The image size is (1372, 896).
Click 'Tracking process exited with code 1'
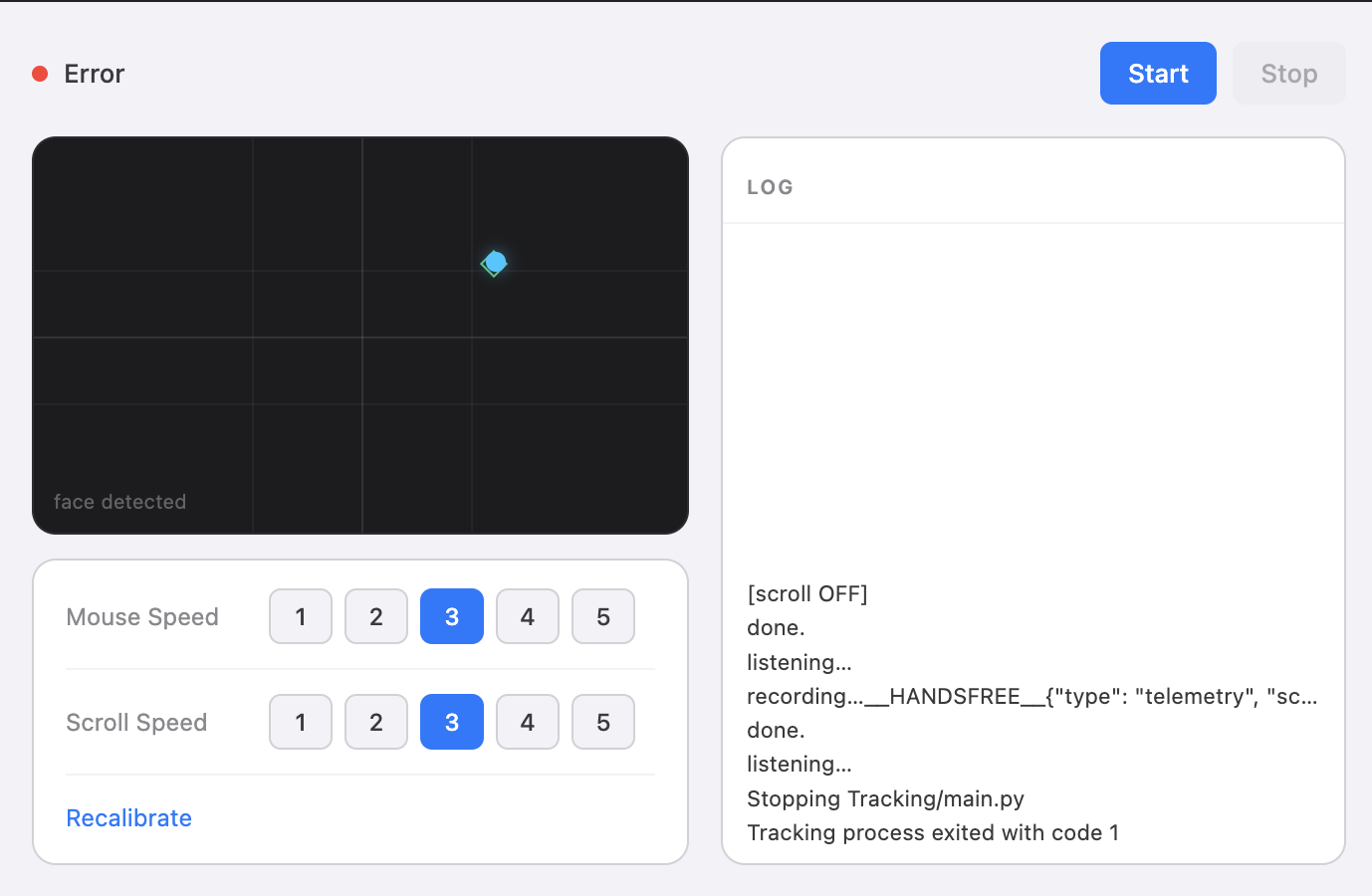tap(933, 833)
